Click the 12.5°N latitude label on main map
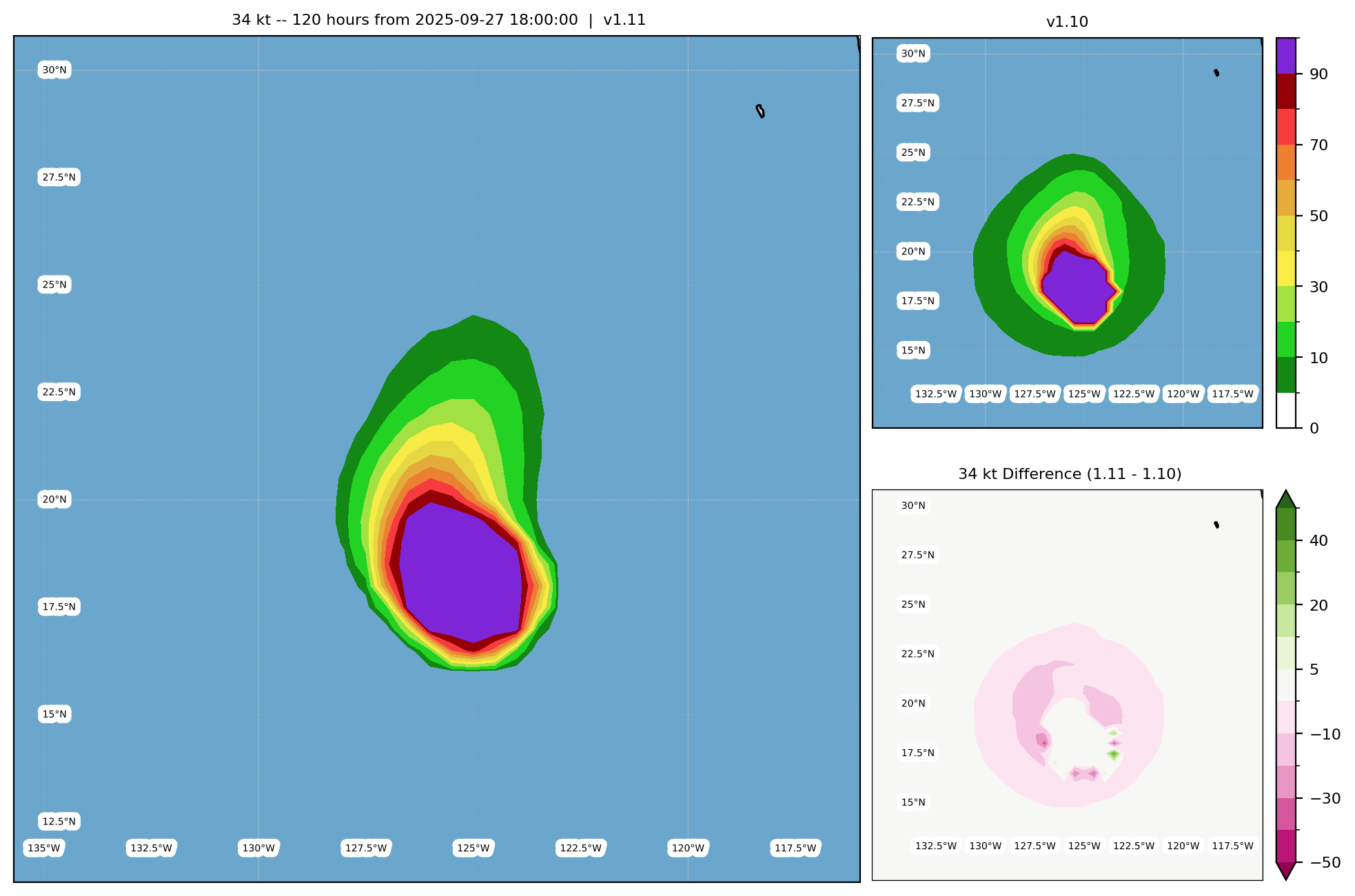 [59, 821]
